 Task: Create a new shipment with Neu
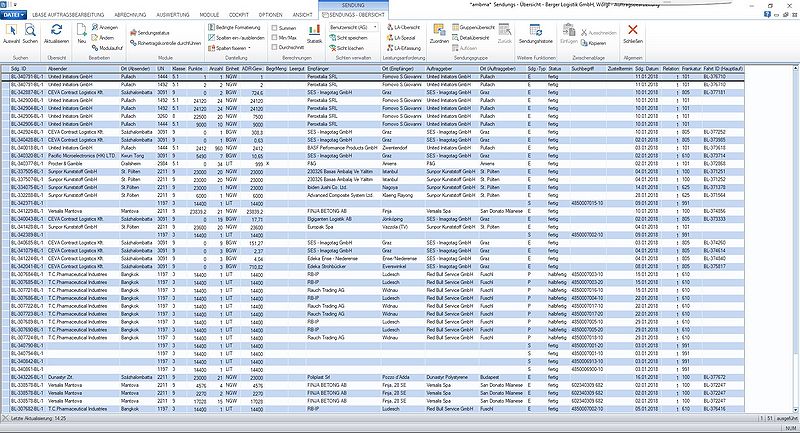[82, 34]
